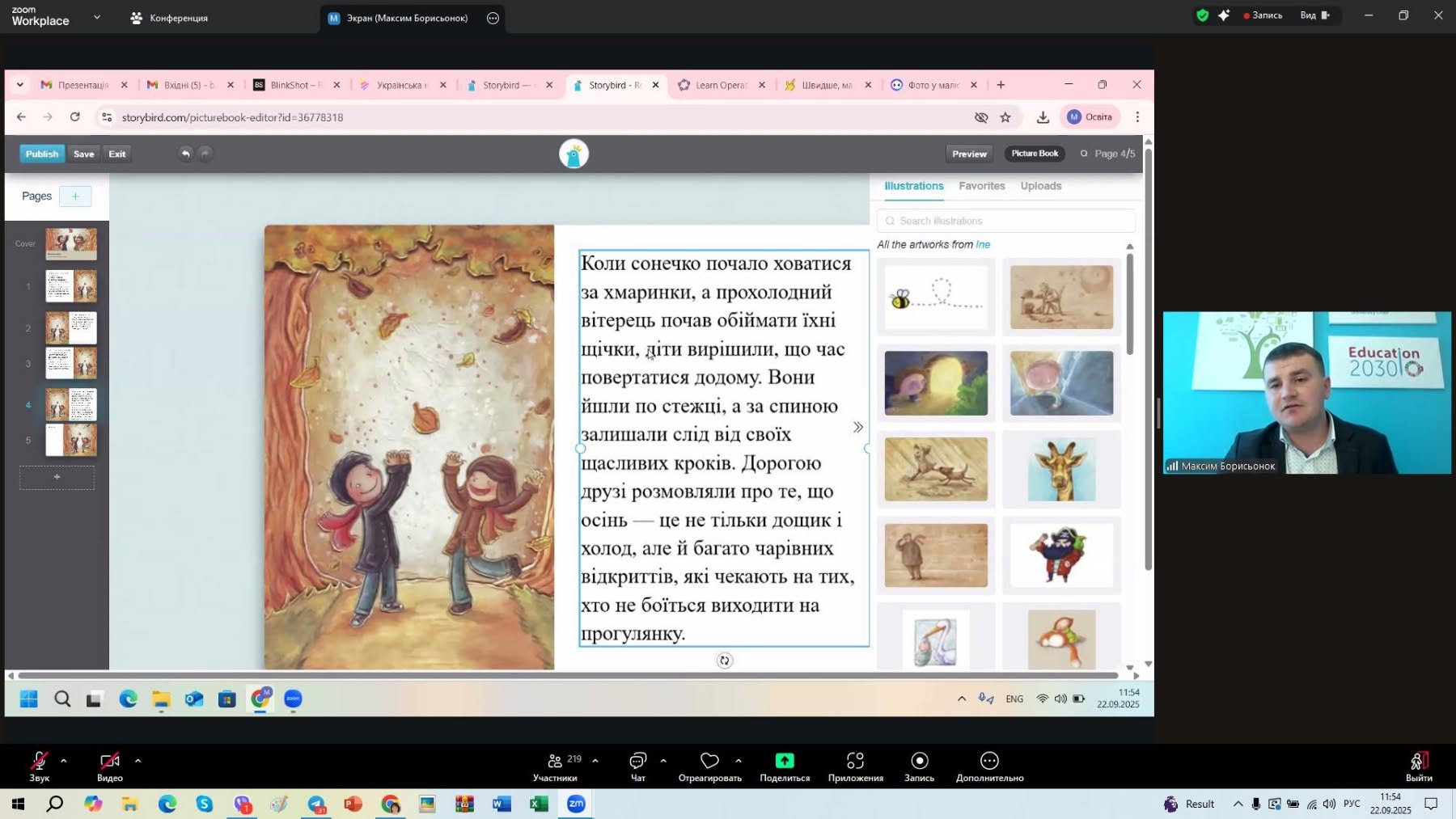Click the undo arrow in Storybird toolbar

click(x=185, y=154)
